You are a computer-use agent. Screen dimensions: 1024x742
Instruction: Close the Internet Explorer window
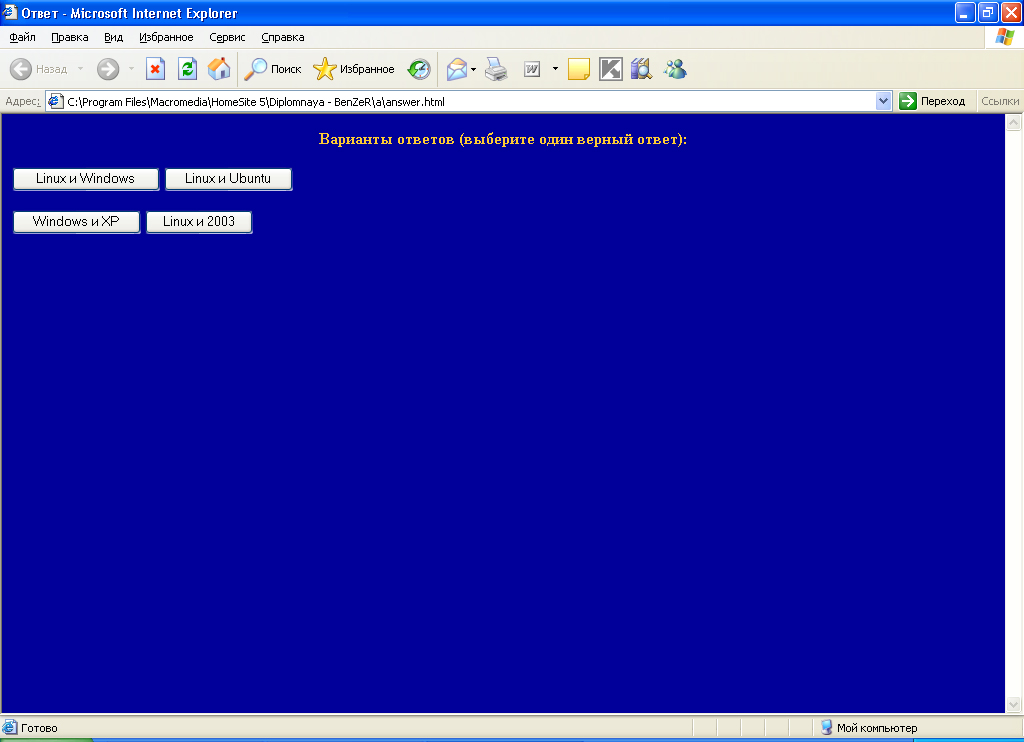click(x=1011, y=12)
